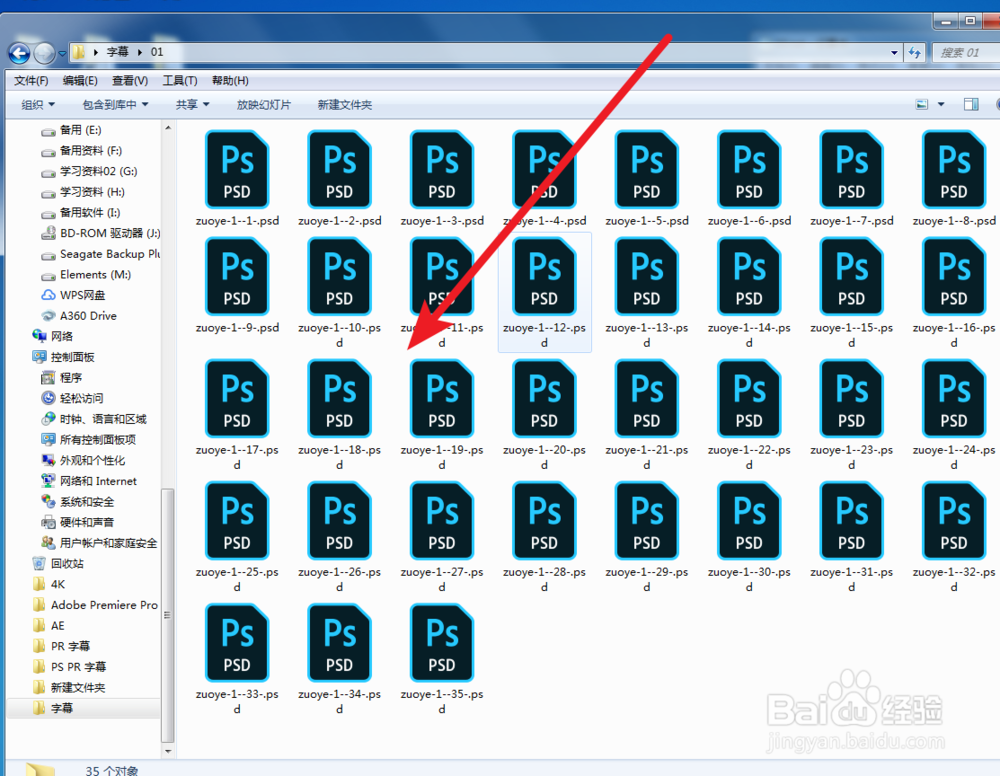Open the Adobe Premiere Pro folder
The width and height of the screenshot is (1000, 776).
pyautogui.click(x=94, y=605)
